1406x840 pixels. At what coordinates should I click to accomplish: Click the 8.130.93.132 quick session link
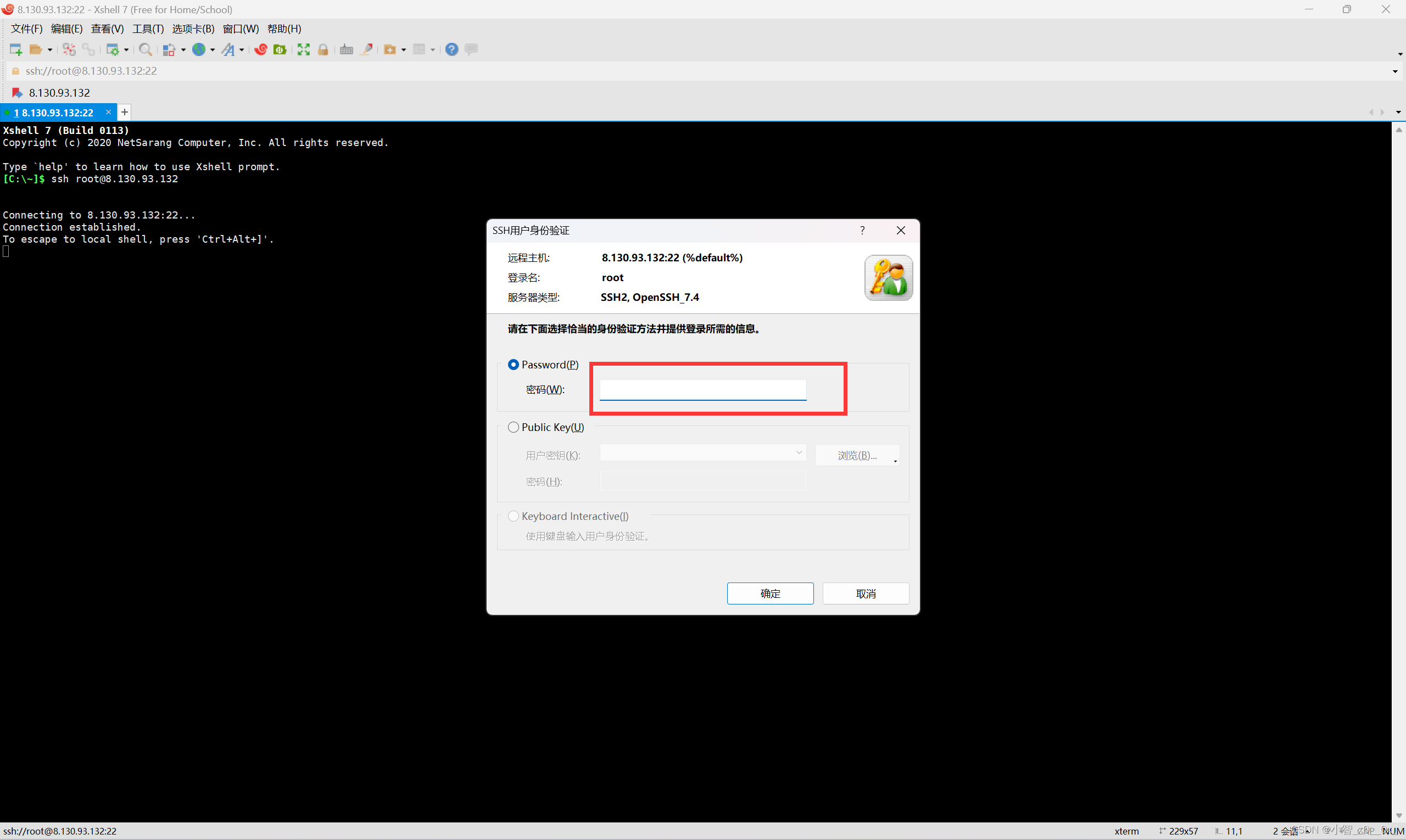point(59,92)
